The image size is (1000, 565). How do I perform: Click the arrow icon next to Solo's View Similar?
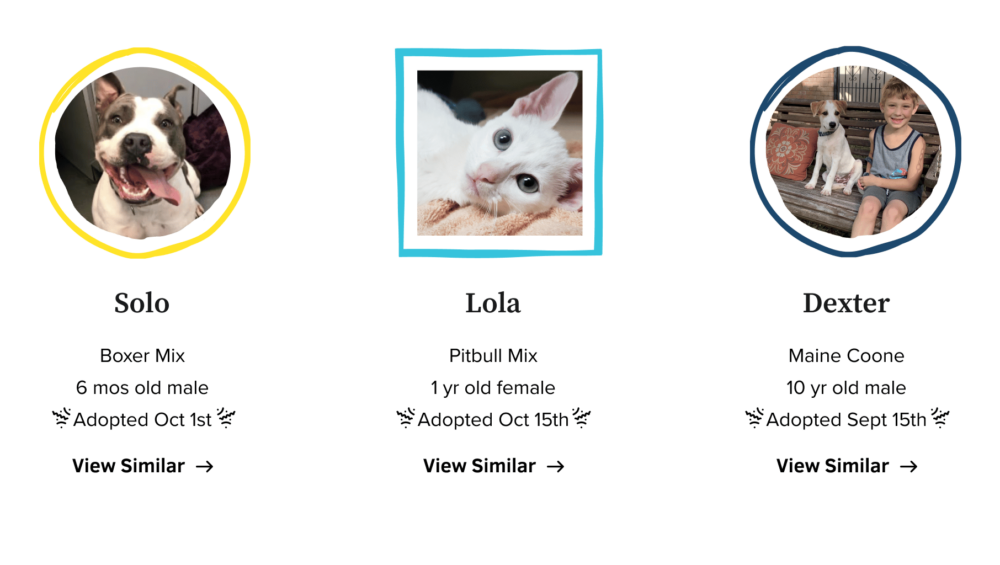204,467
